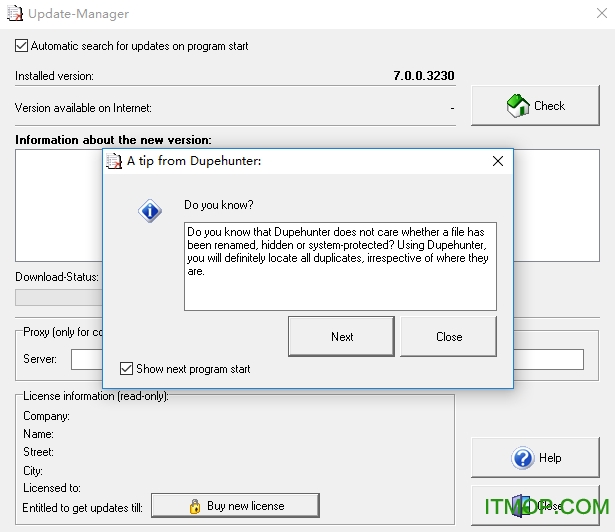Click the blue information icon in the tip
Viewport: 615px width, 532px height.
pyautogui.click(x=150, y=211)
